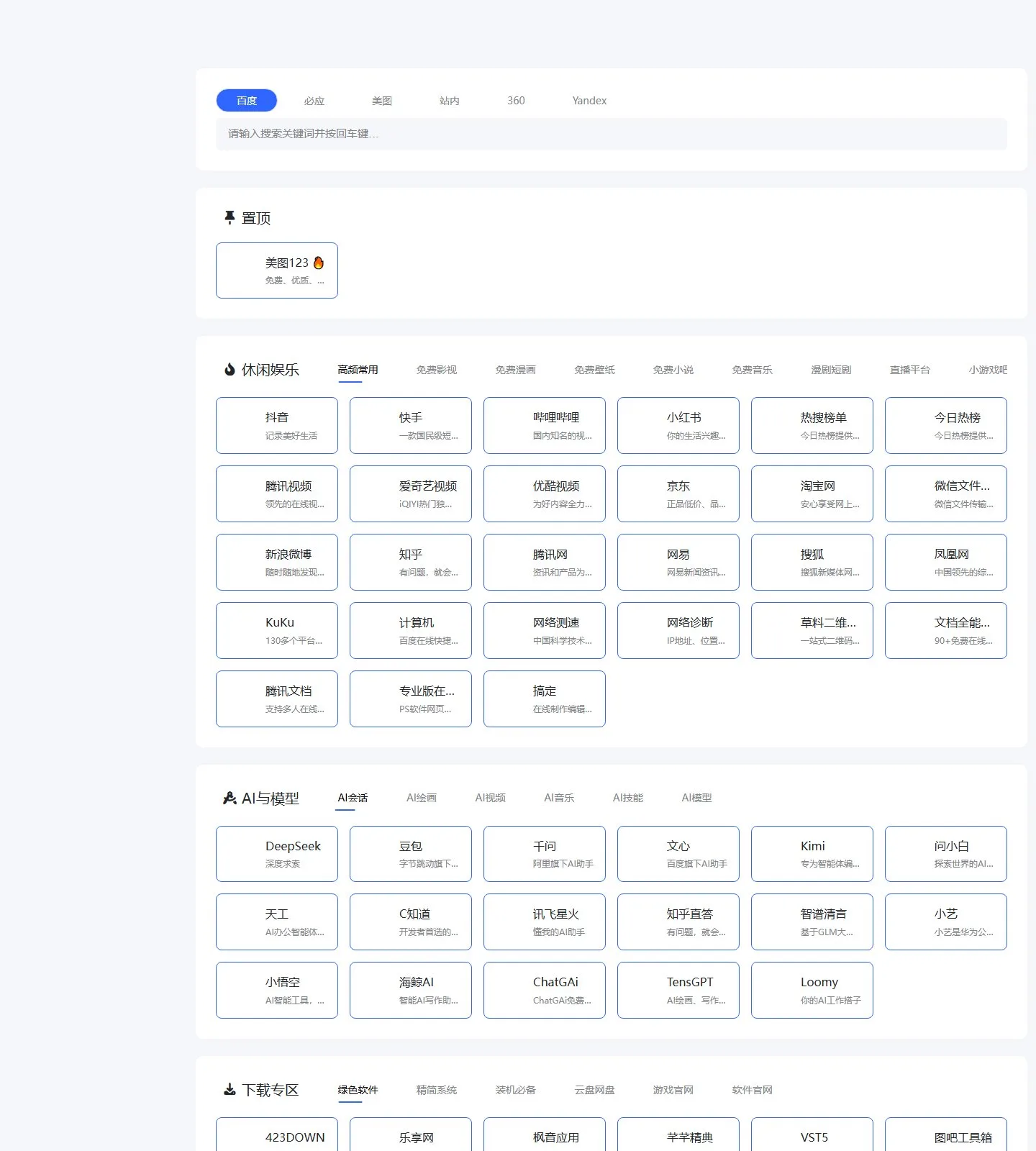Go to the AI技能 tab
This screenshot has height=1151, width=1036.
(628, 798)
